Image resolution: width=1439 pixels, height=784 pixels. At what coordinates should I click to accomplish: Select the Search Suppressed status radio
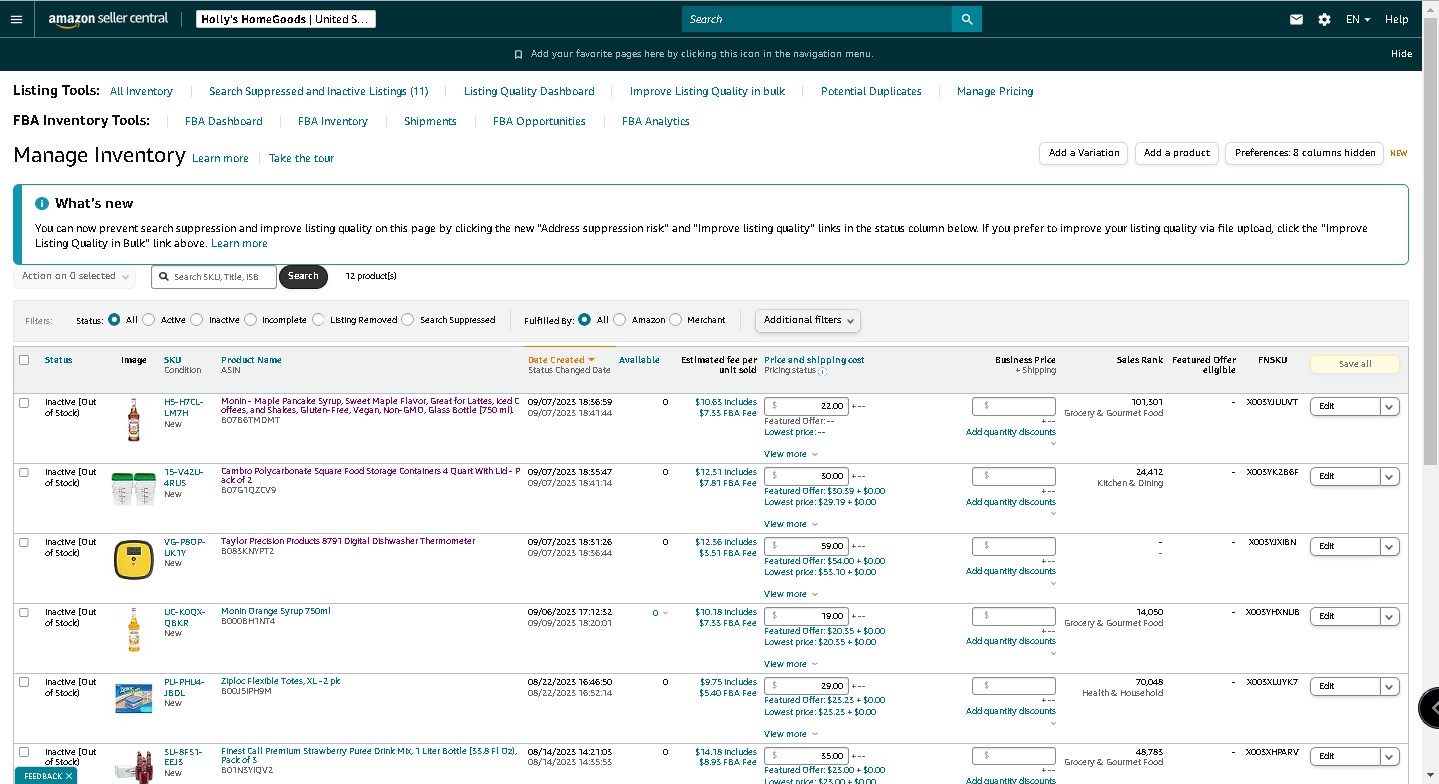click(x=408, y=320)
